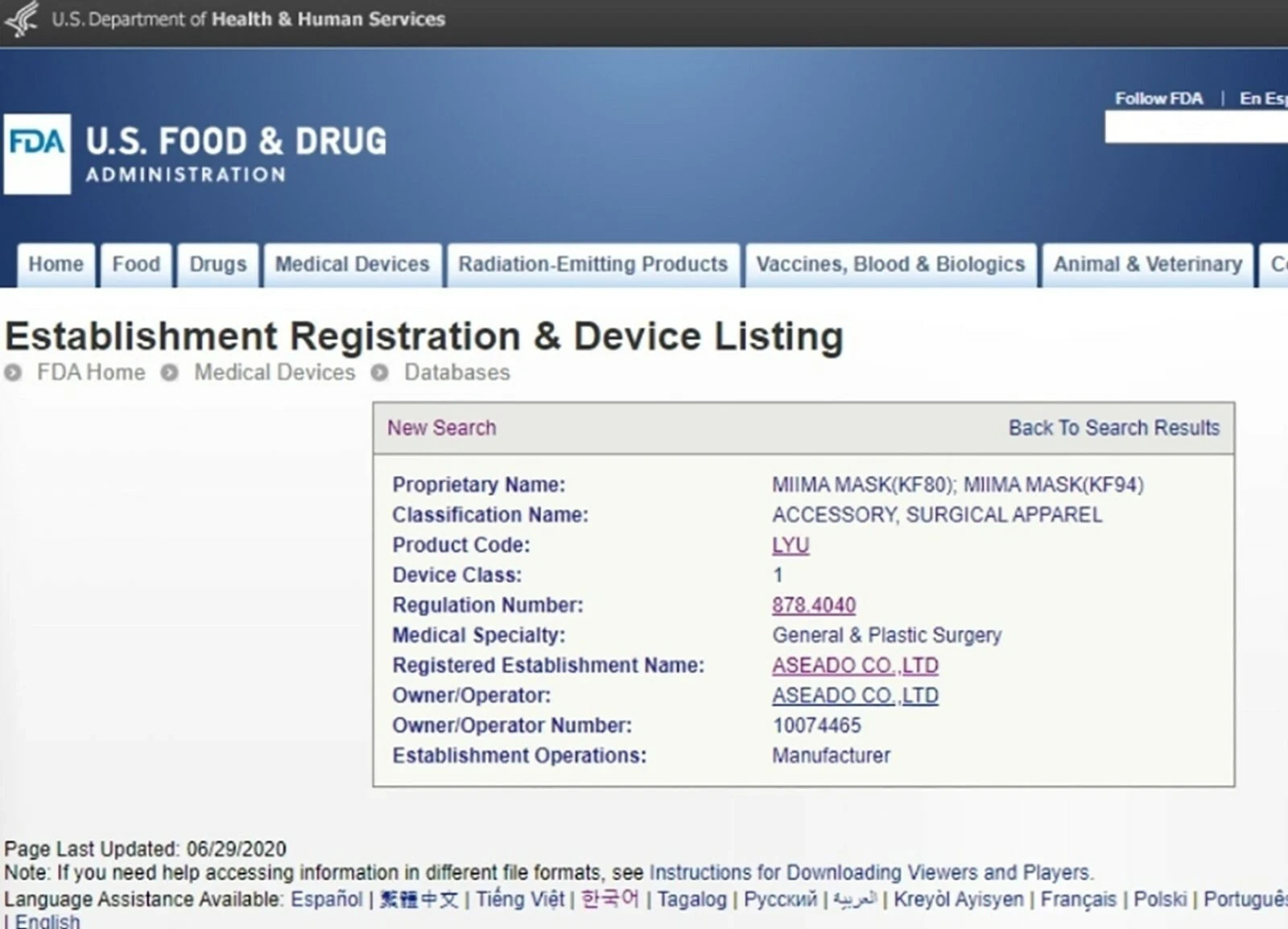This screenshot has height=929, width=1288.
Task: Open the Databases breadcrumb link
Action: click(457, 373)
